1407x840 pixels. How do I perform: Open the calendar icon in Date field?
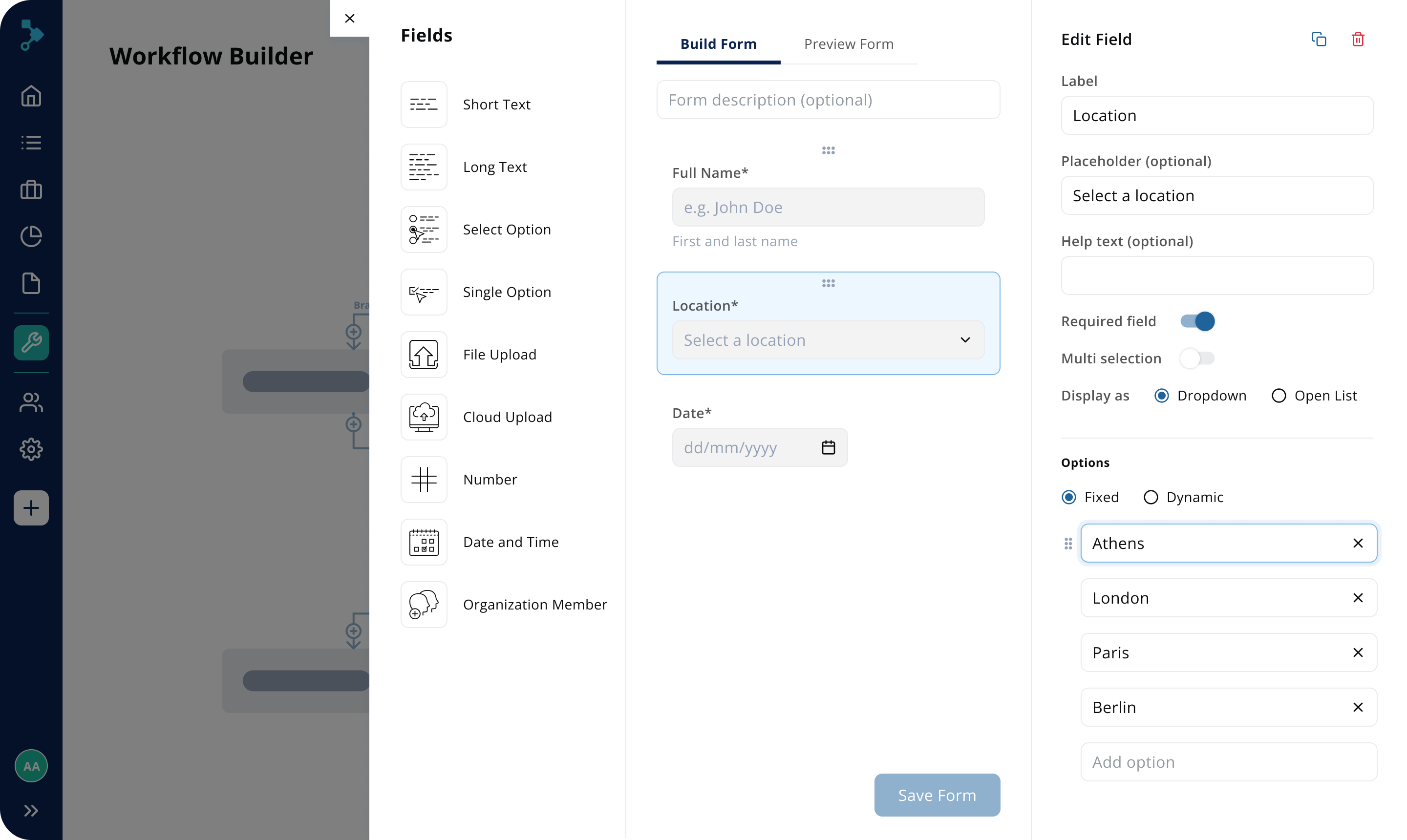pos(828,448)
